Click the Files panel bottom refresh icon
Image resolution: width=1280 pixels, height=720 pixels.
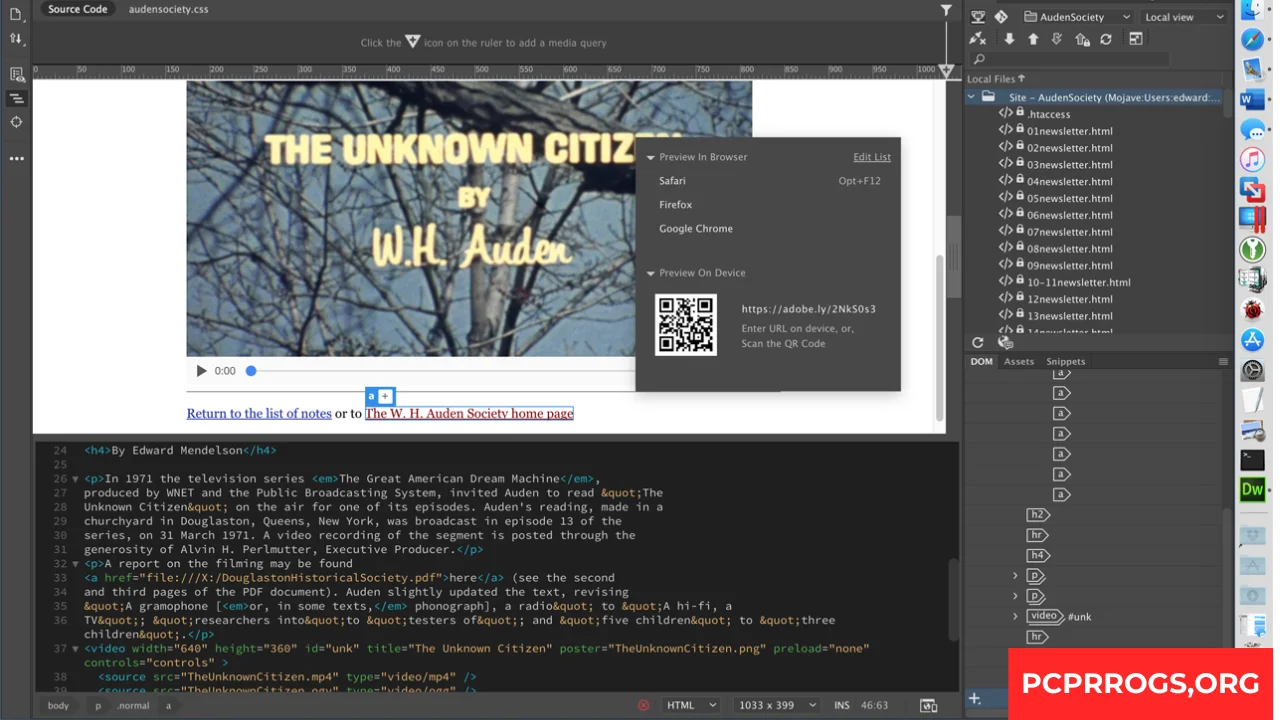click(978, 342)
